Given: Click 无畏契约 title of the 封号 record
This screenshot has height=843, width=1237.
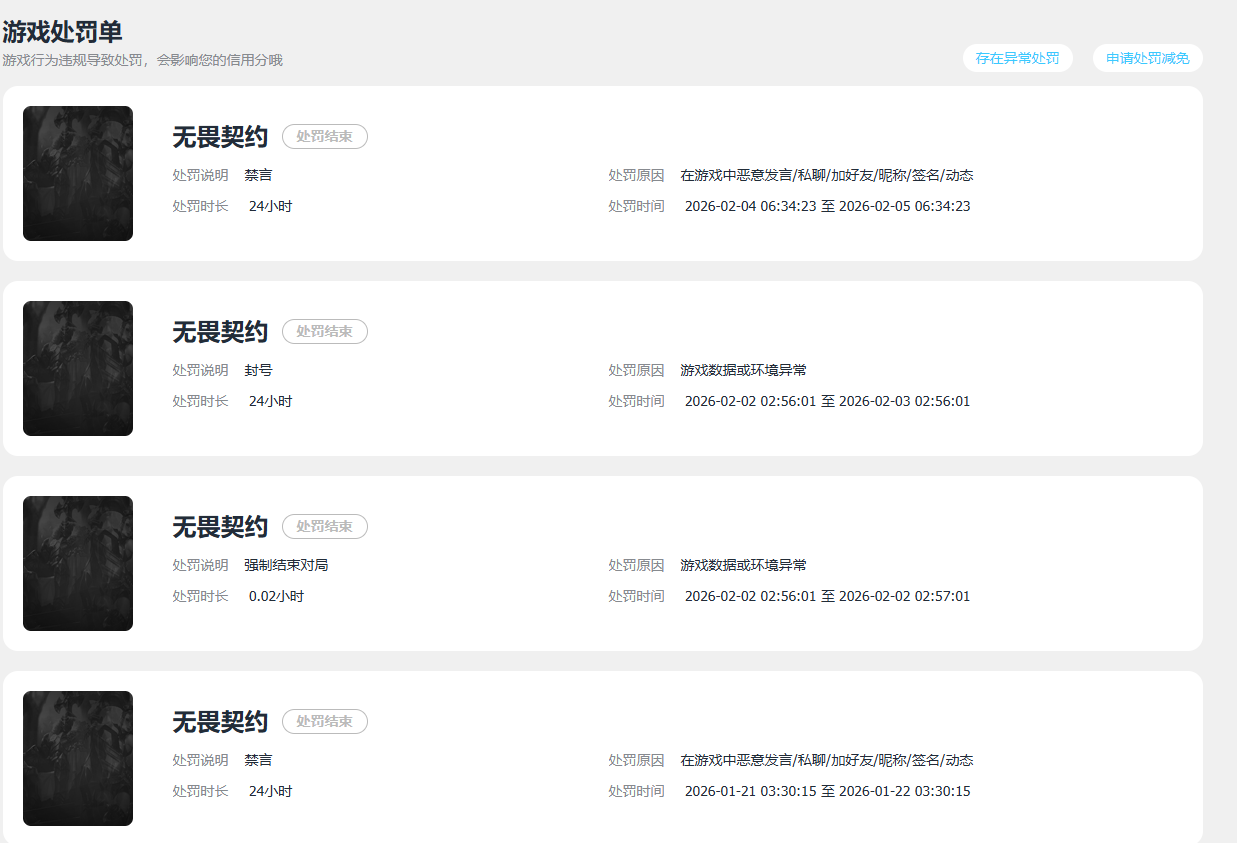Looking at the screenshot, I should click(220, 331).
